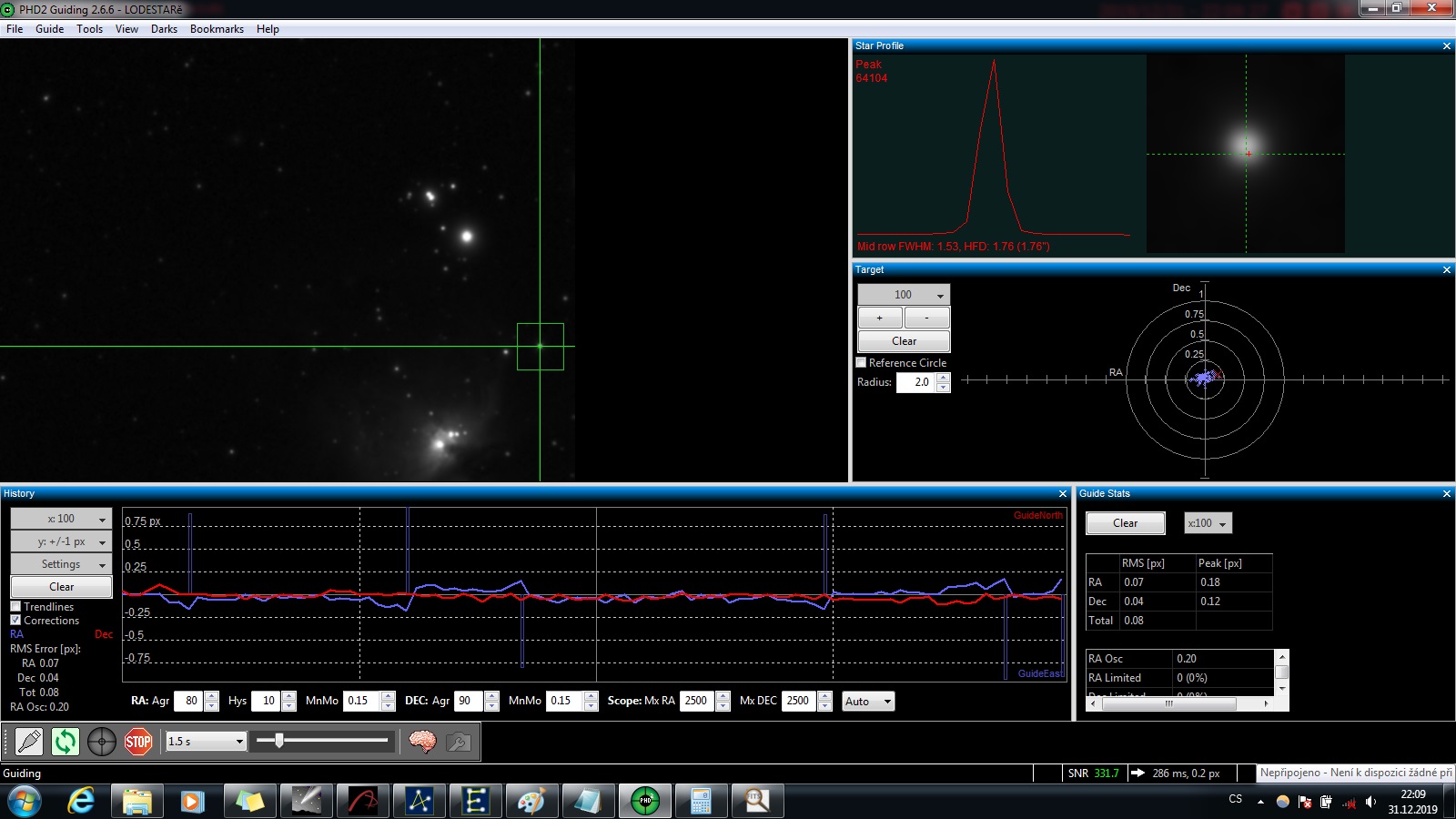Click the Radius 2.0 input field

916,382
